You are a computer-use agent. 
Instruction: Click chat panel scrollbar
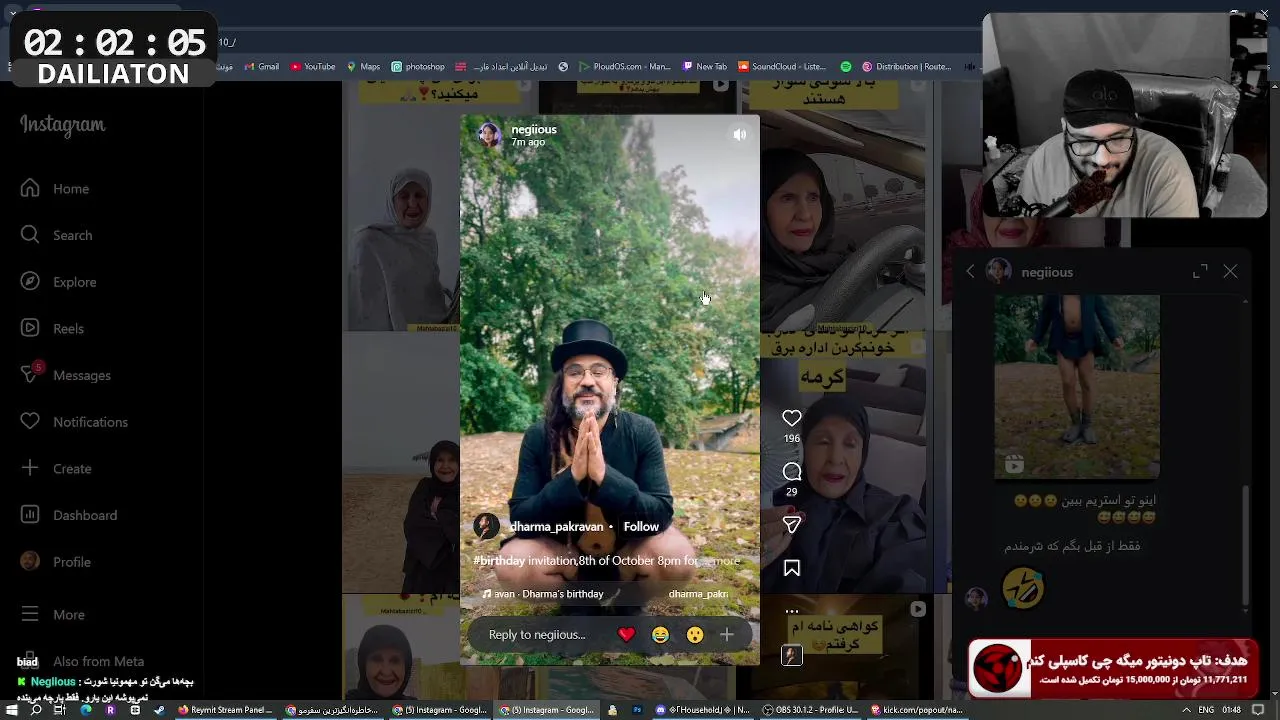1245,545
